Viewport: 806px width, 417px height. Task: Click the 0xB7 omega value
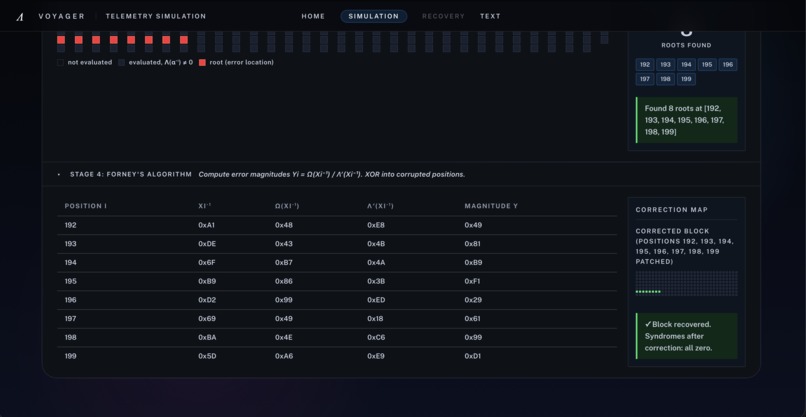284,263
